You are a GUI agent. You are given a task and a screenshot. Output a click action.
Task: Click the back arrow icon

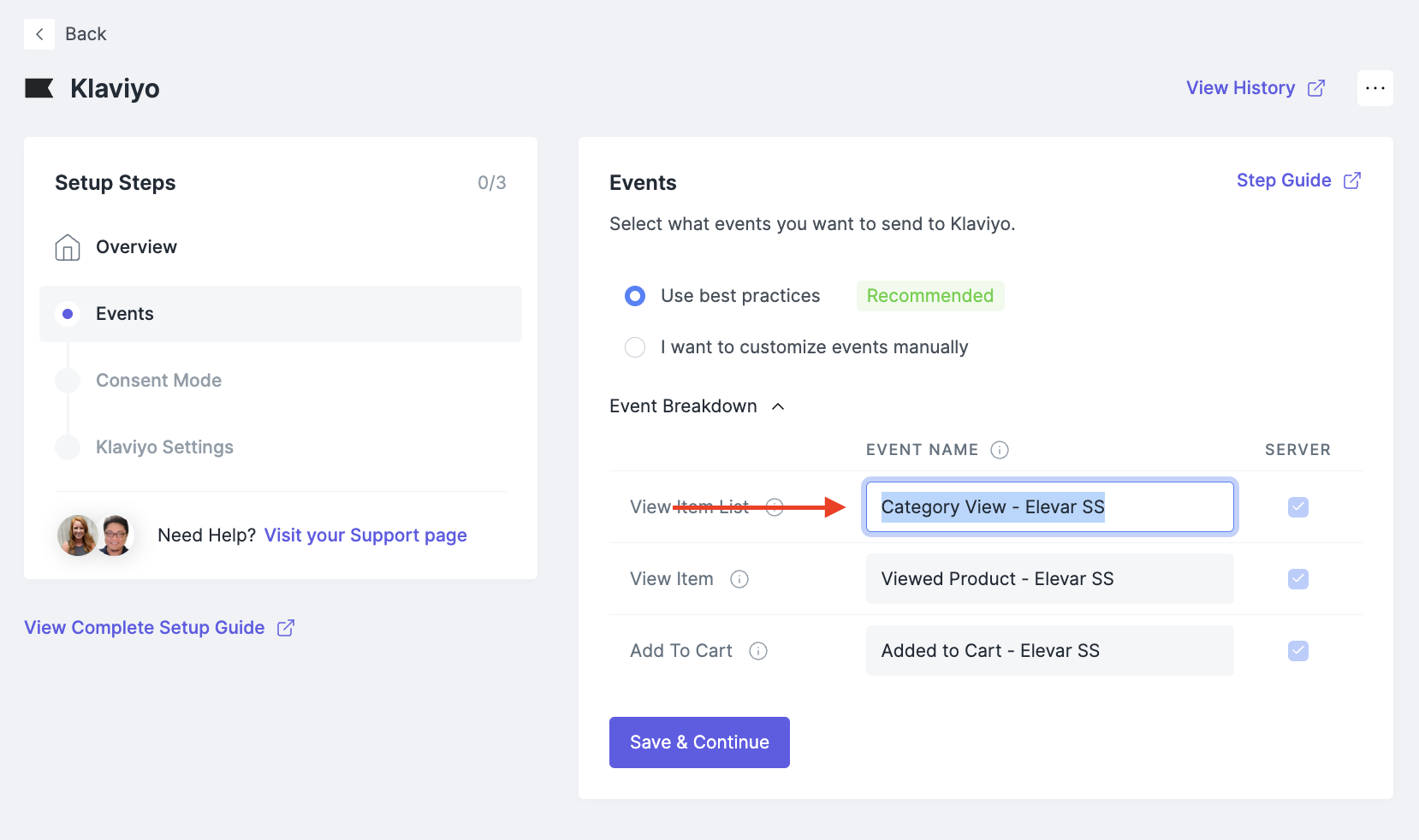point(39,34)
